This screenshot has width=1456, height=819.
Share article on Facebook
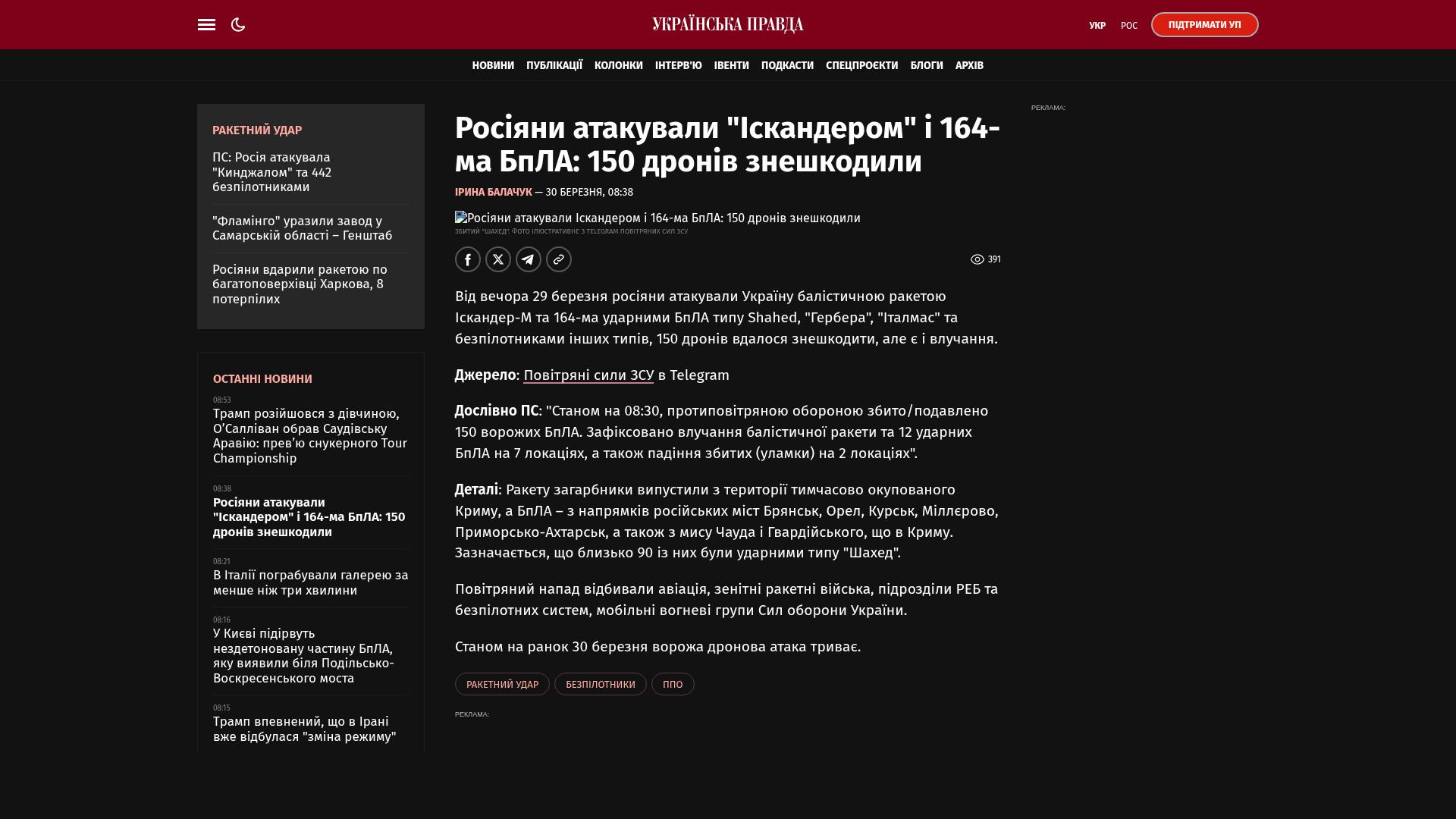pos(468,259)
